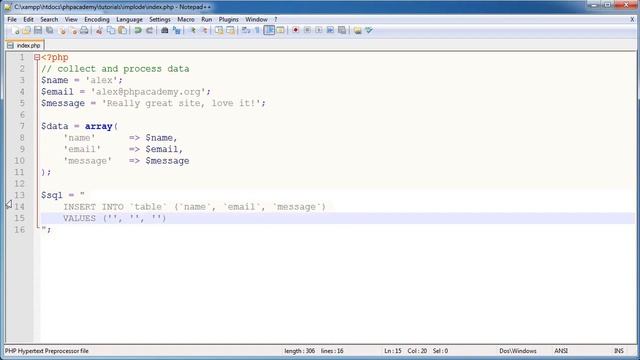This screenshot has height=360, width=640.
Task: Click $message variable on line 10
Action: tap(167, 161)
